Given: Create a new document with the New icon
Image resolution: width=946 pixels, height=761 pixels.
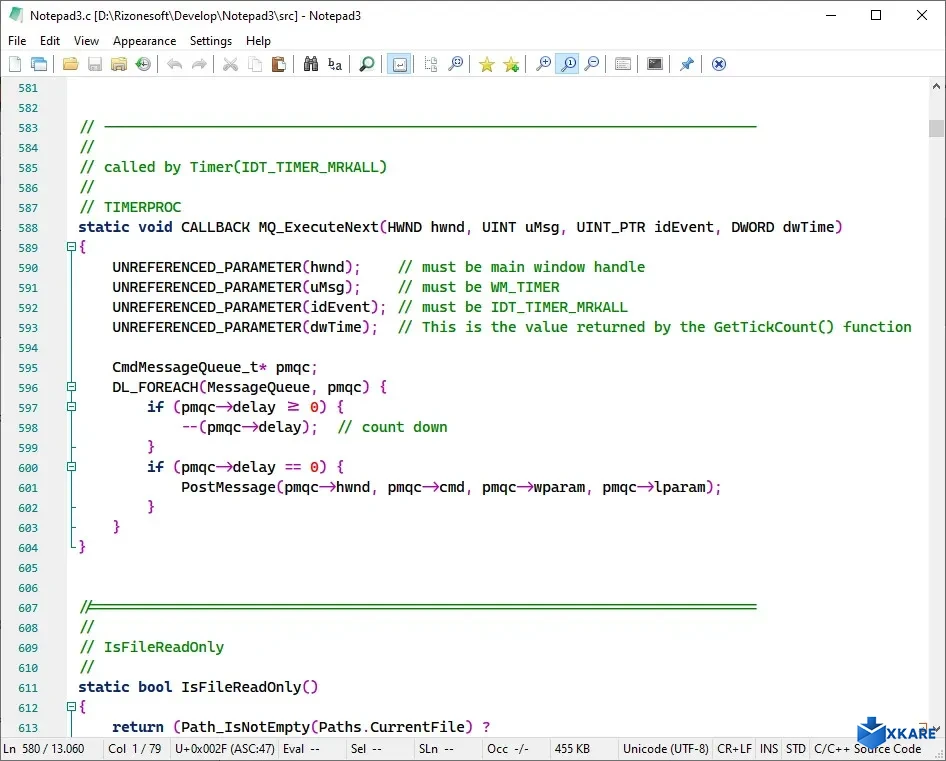Looking at the screenshot, I should pos(15,64).
